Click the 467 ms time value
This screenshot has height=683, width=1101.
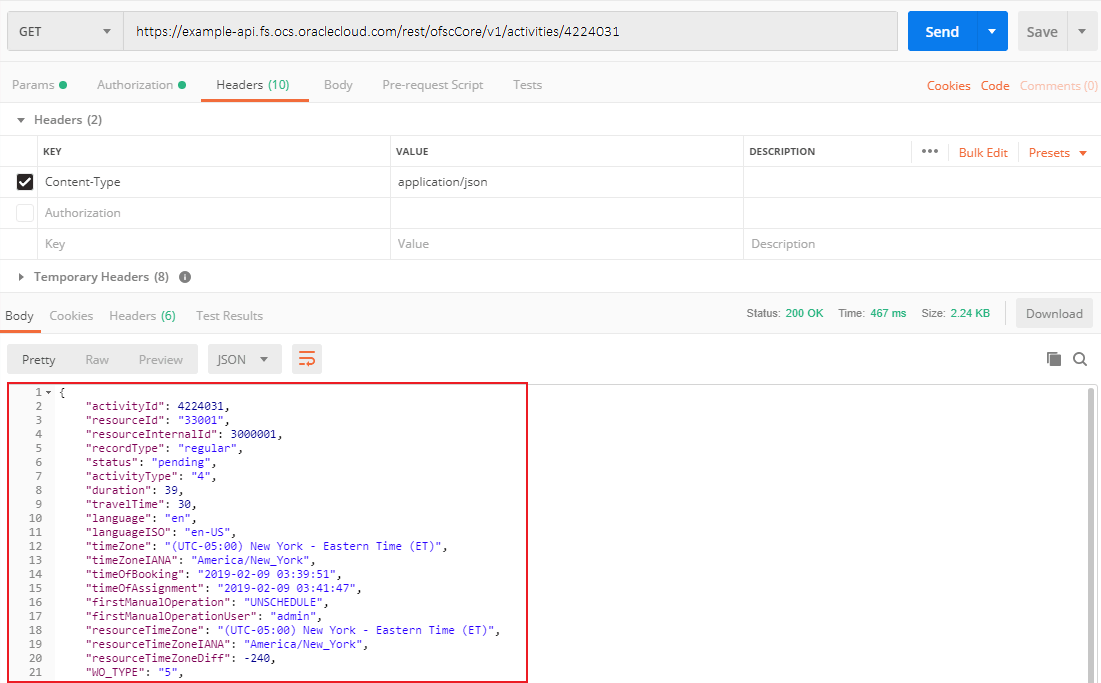click(888, 314)
